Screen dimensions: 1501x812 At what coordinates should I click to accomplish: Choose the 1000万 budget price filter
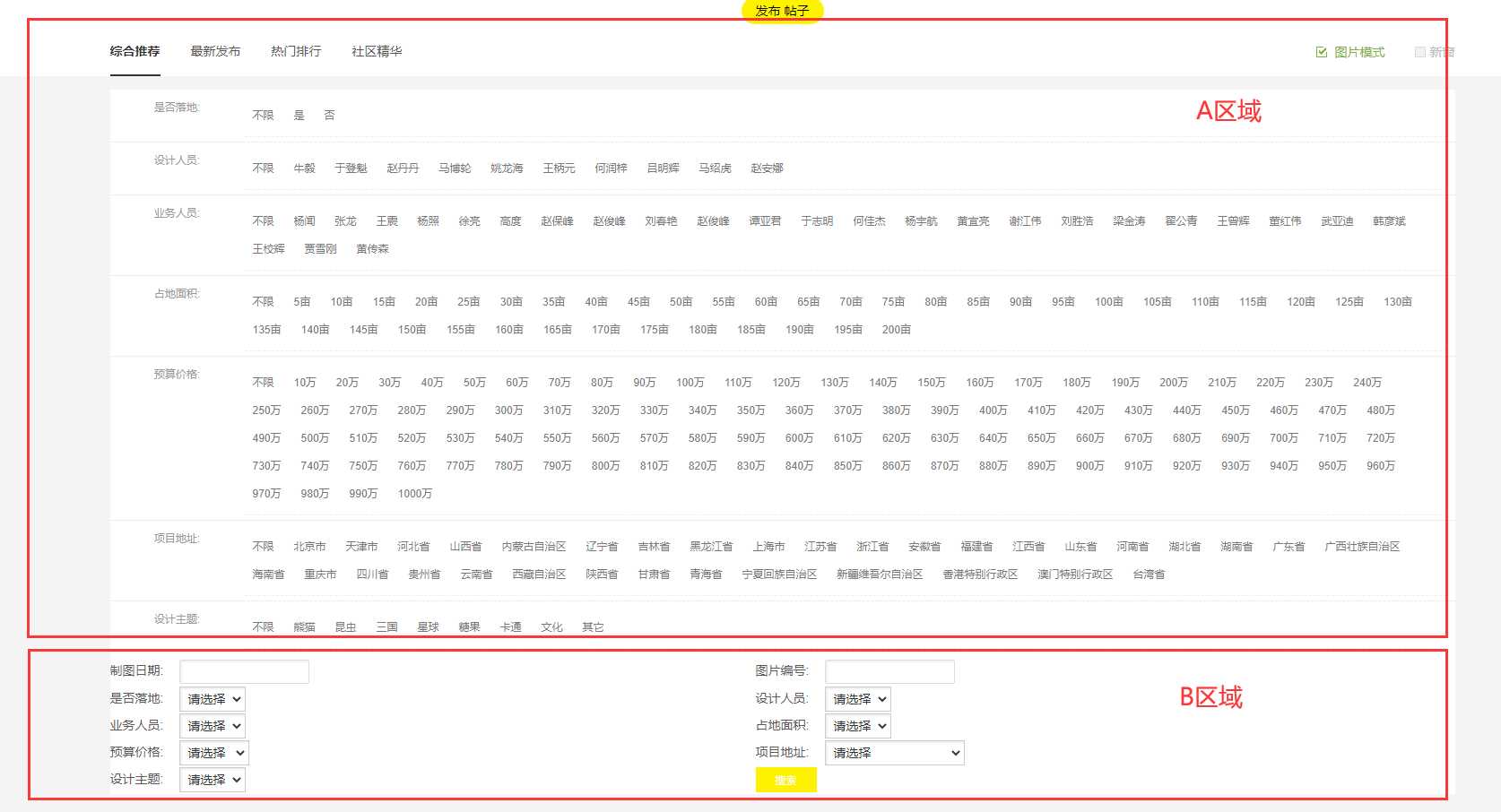click(415, 494)
